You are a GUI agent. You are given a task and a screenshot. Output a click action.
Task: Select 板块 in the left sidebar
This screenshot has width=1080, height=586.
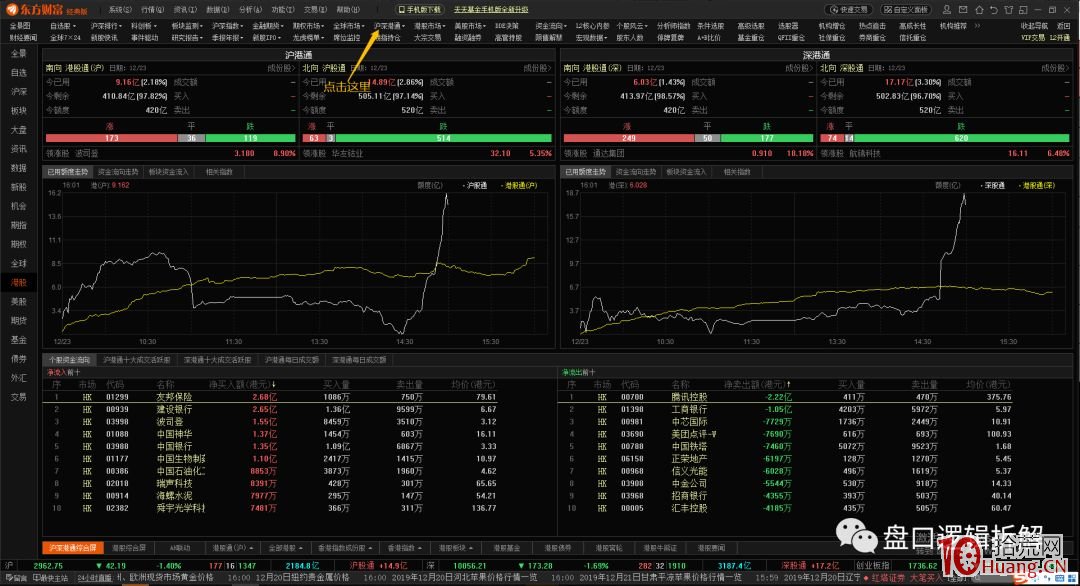point(19,111)
